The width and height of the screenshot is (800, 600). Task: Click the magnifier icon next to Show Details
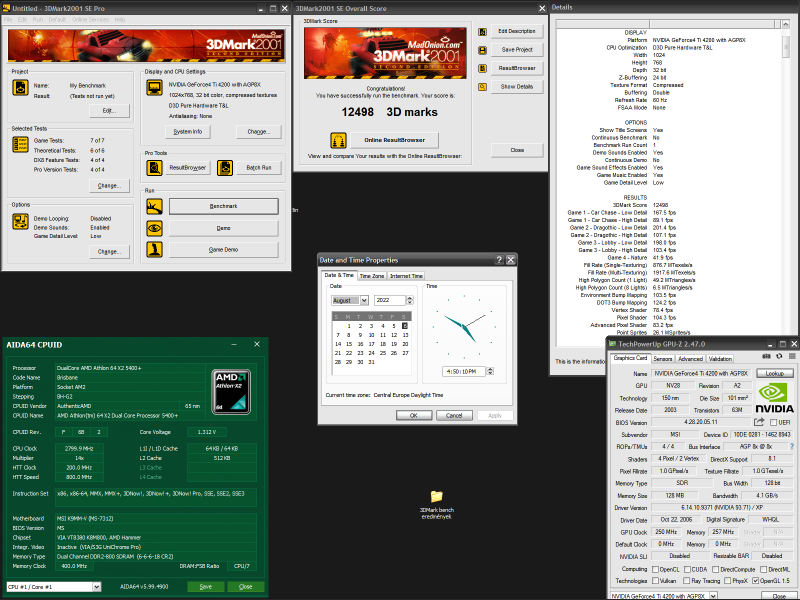(x=482, y=87)
